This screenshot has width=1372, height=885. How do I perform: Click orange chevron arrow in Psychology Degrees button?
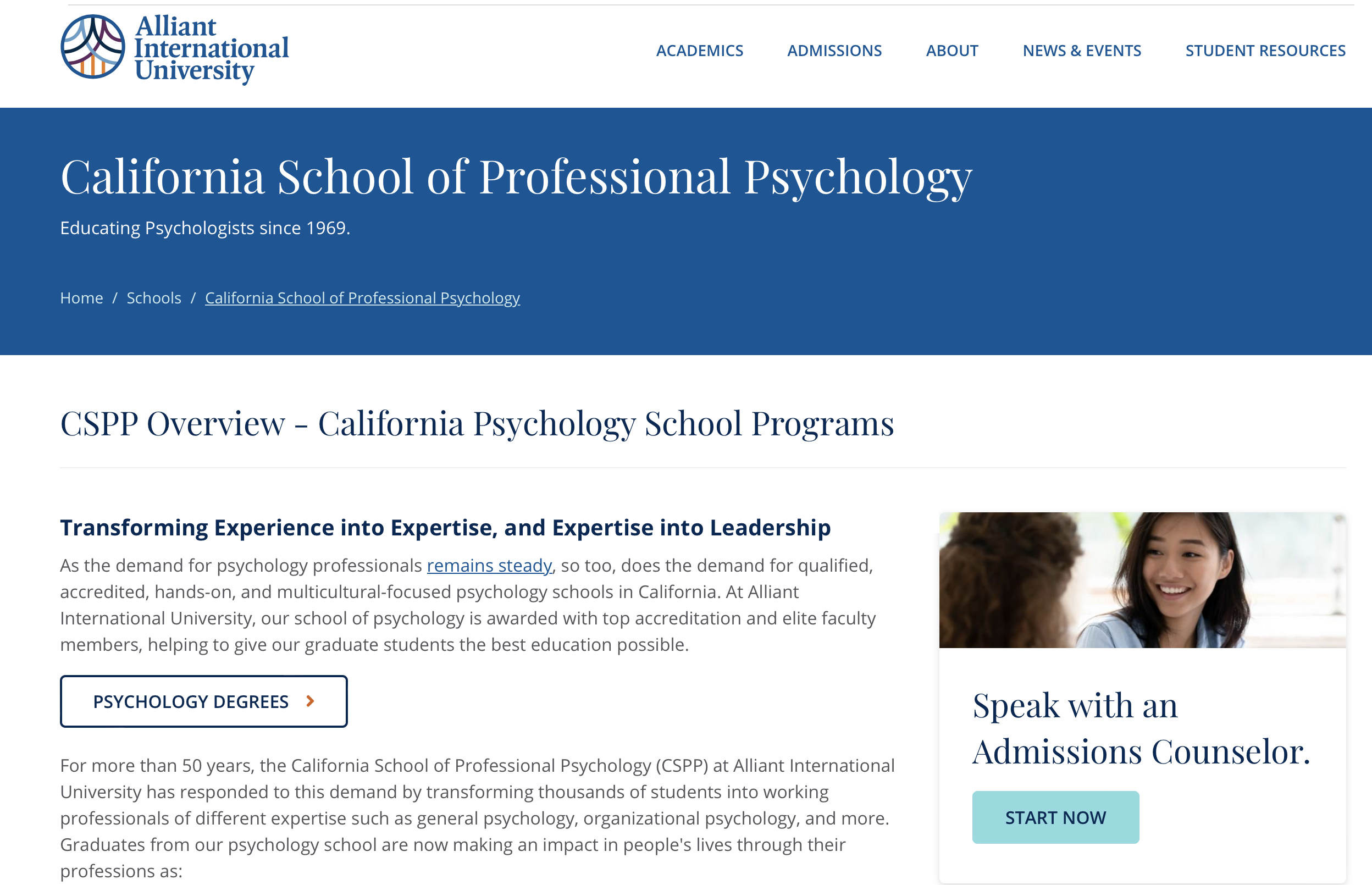[x=310, y=701]
